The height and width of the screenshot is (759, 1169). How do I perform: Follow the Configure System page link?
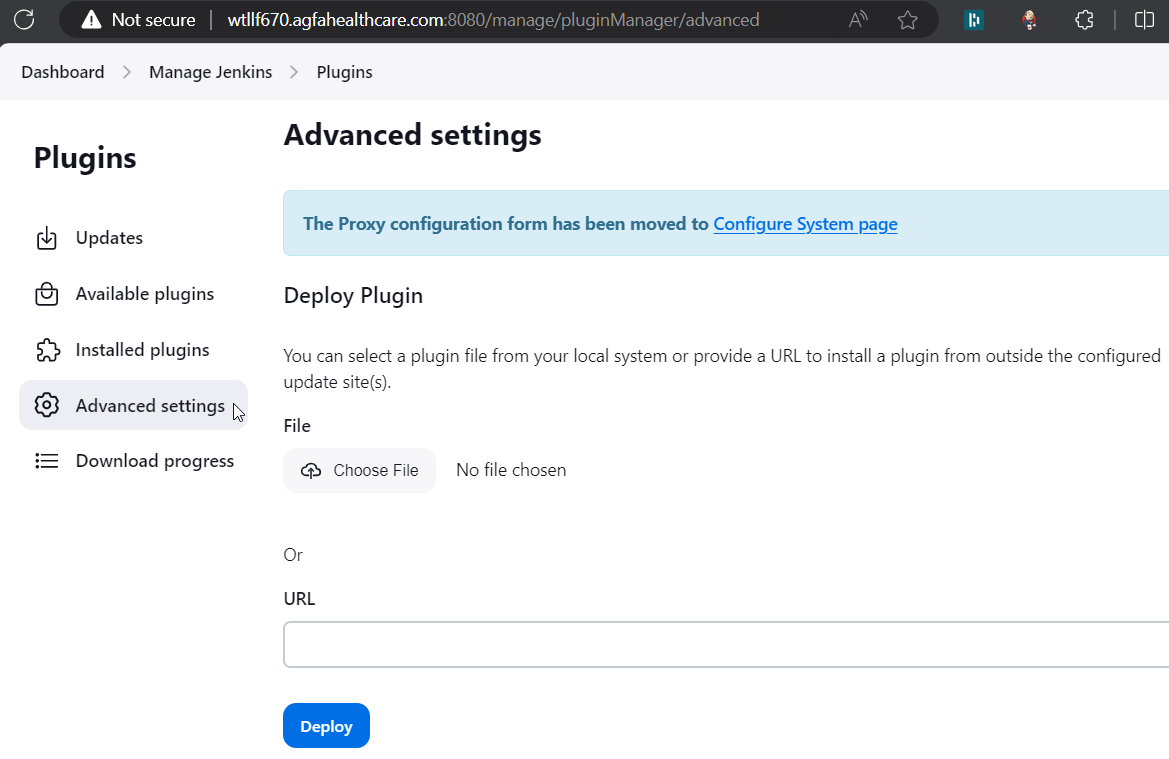pyautogui.click(x=805, y=224)
